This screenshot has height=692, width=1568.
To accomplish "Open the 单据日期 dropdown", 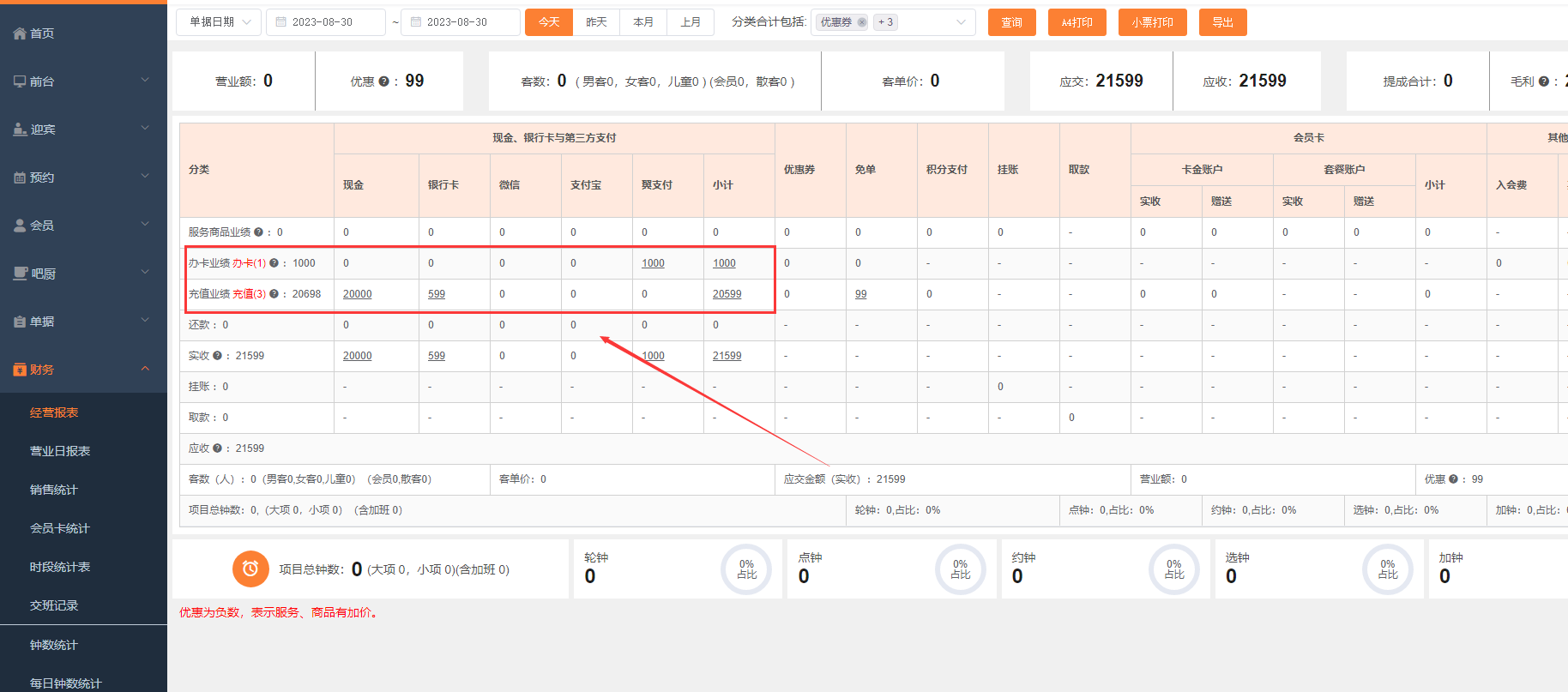I will pyautogui.click(x=219, y=22).
